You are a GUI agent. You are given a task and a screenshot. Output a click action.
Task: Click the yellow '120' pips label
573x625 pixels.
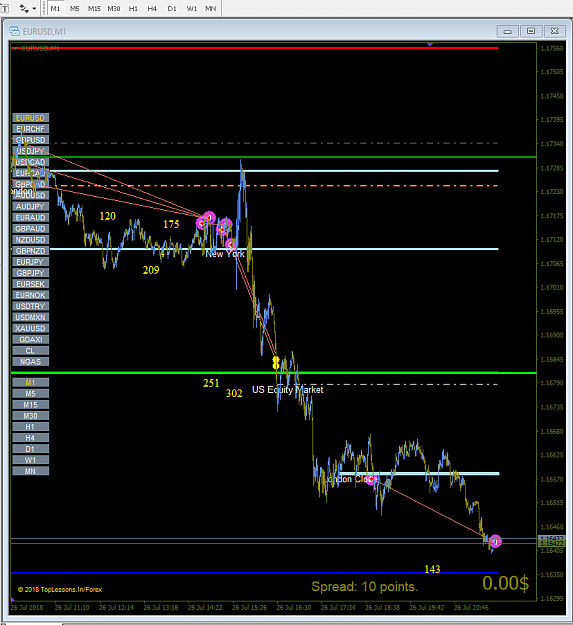(108, 216)
